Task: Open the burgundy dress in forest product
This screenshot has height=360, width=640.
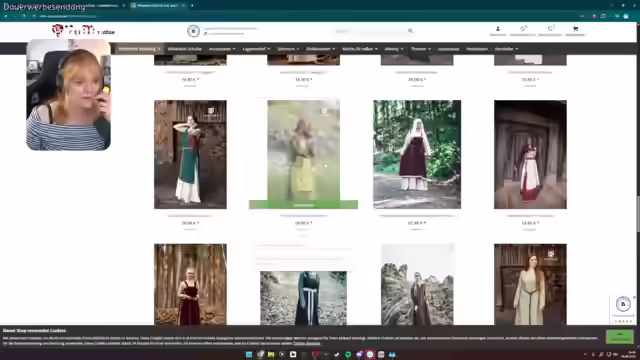Action: [417, 154]
